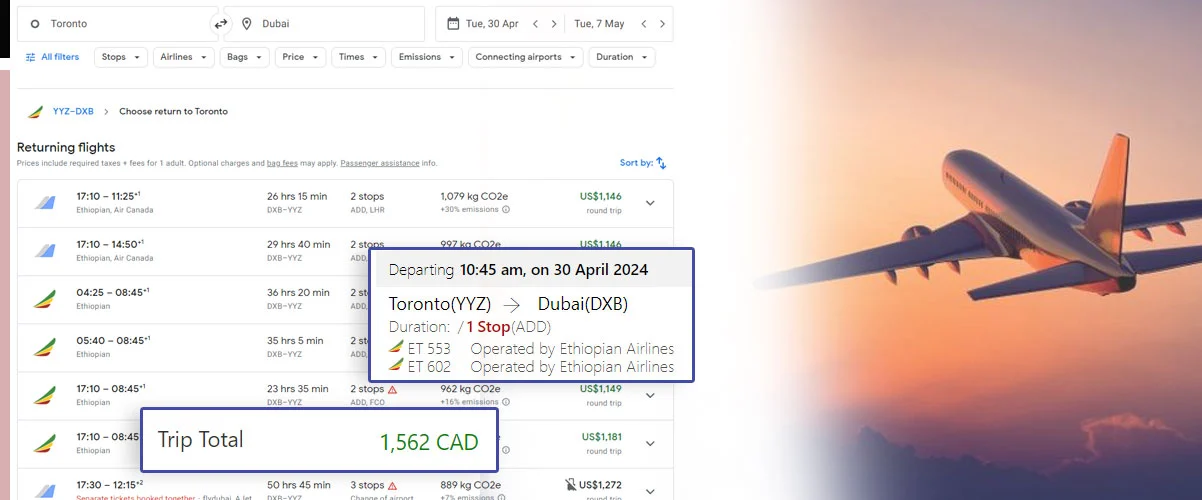The image size is (1202, 500).
Task: Click the airline logo of the 17:10 – 11:25 flight
Action: coord(44,203)
